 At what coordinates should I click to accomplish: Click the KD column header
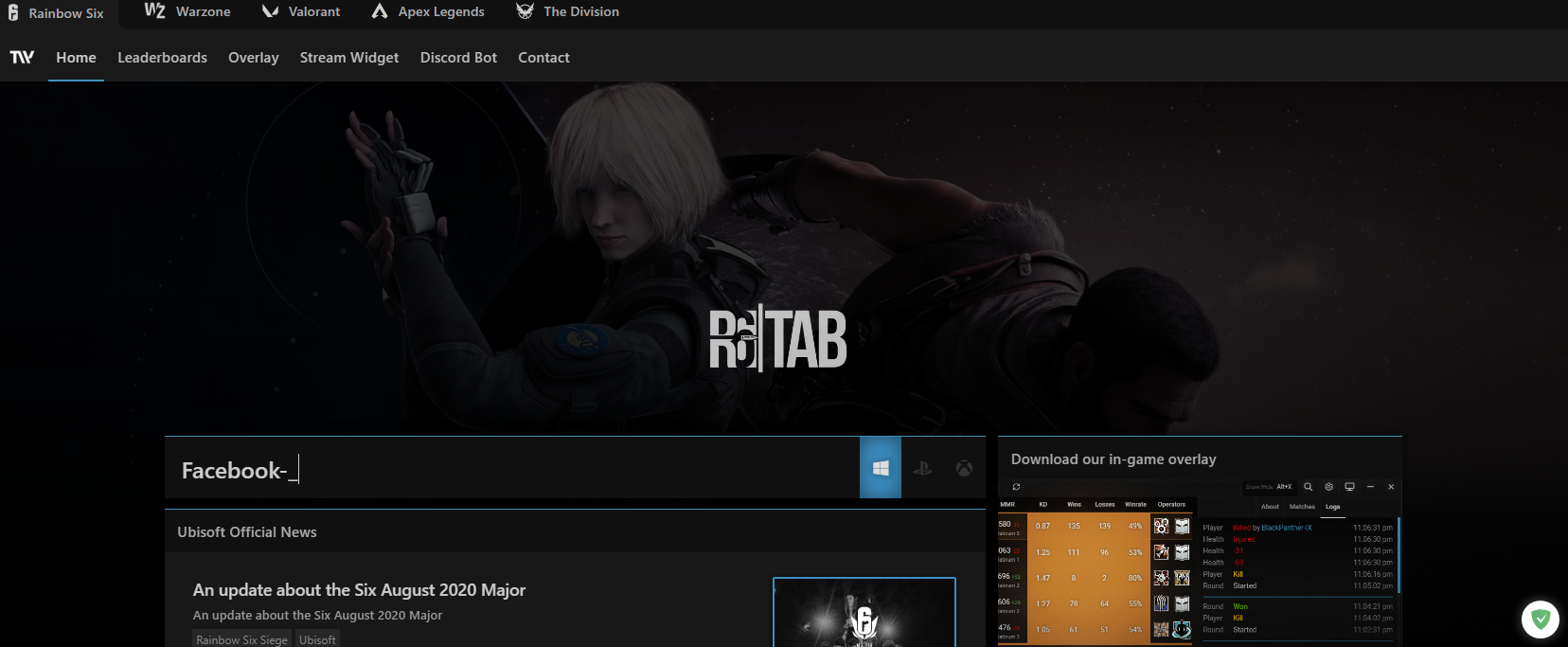pos(1042,505)
